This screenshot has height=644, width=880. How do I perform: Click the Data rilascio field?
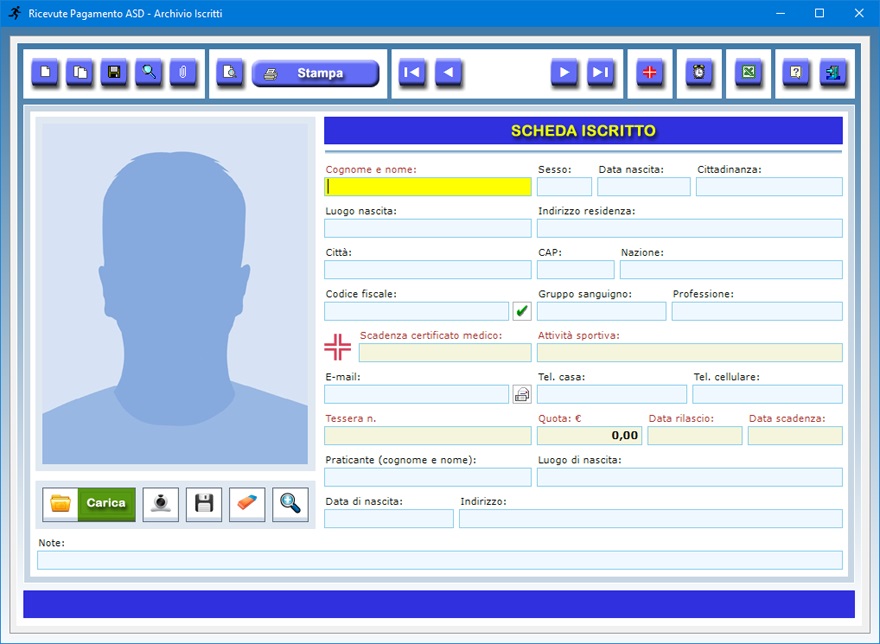(695, 436)
